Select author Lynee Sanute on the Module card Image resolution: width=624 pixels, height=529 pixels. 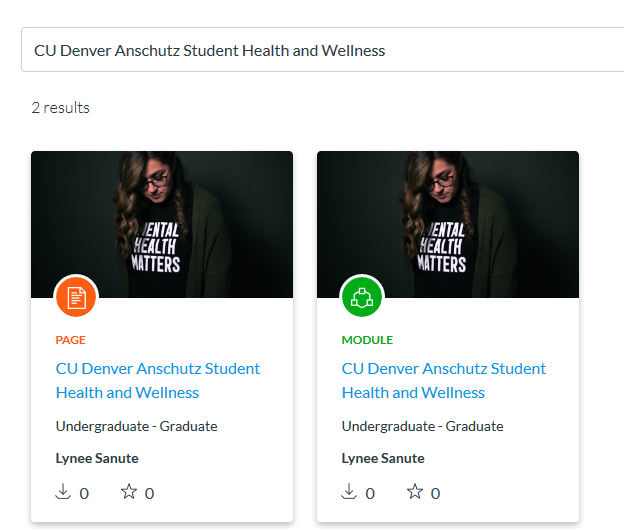click(x=383, y=458)
